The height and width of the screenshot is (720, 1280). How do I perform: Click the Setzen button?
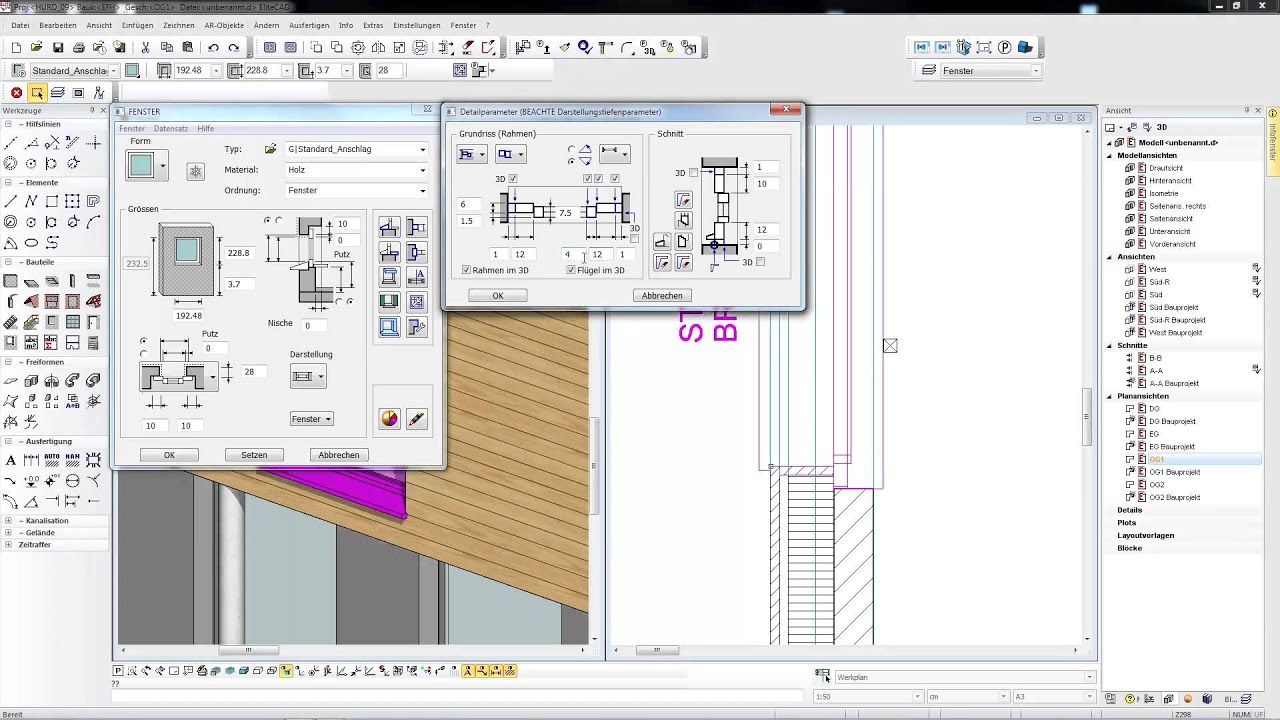click(x=254, y=455)
